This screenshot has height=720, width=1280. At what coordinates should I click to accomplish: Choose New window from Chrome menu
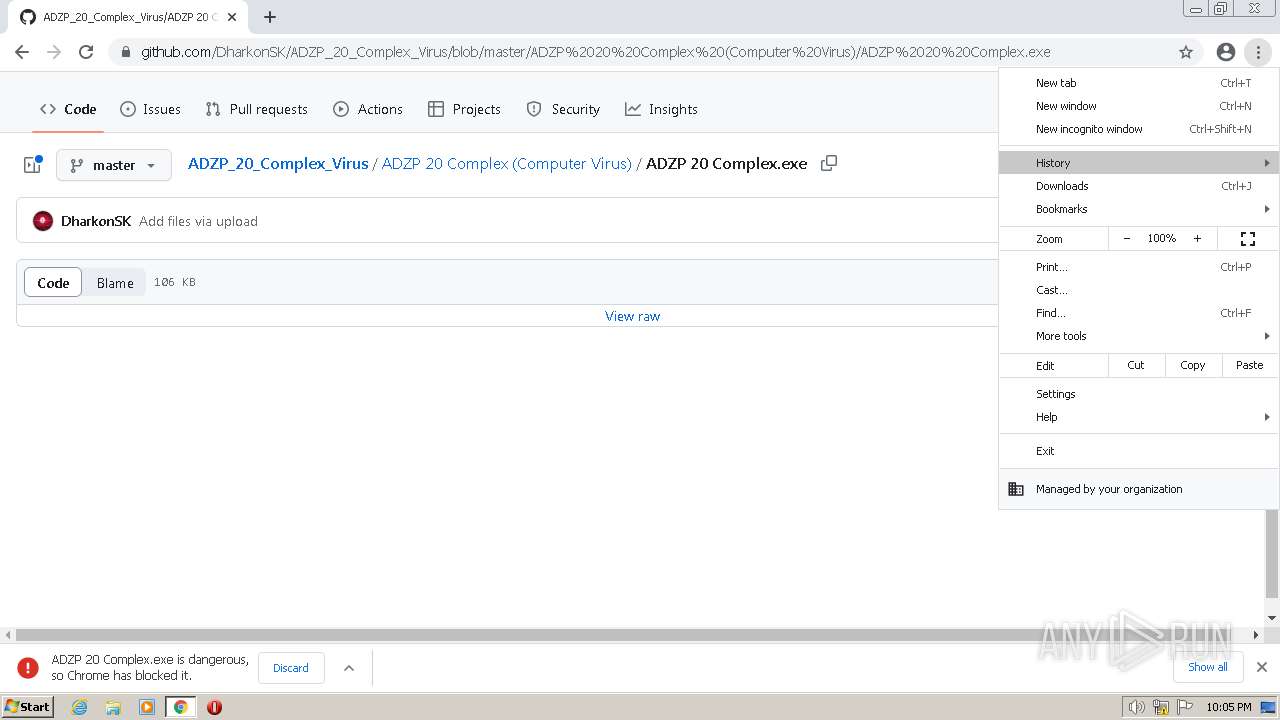coord(1139,106)
